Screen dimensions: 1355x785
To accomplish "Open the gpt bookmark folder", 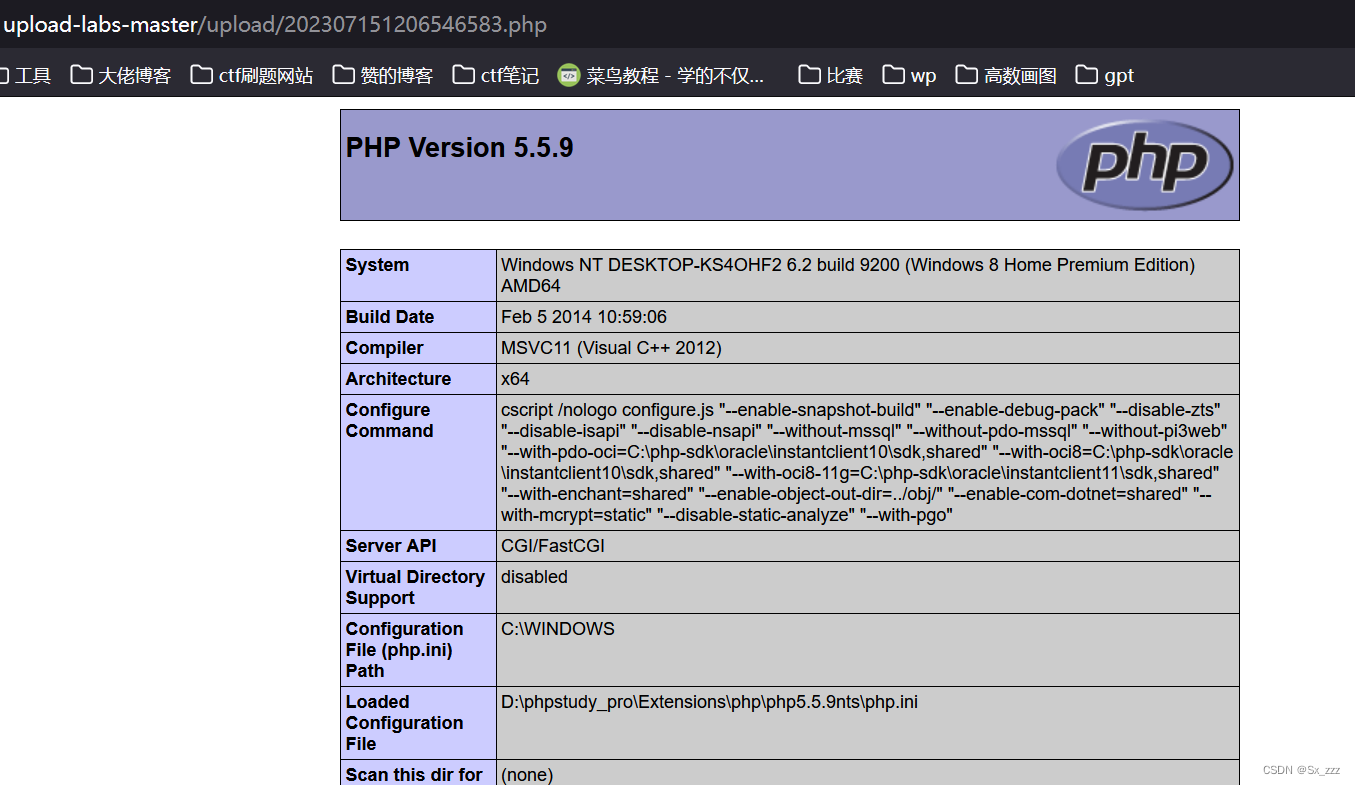I will click(x=1105, y=75).
